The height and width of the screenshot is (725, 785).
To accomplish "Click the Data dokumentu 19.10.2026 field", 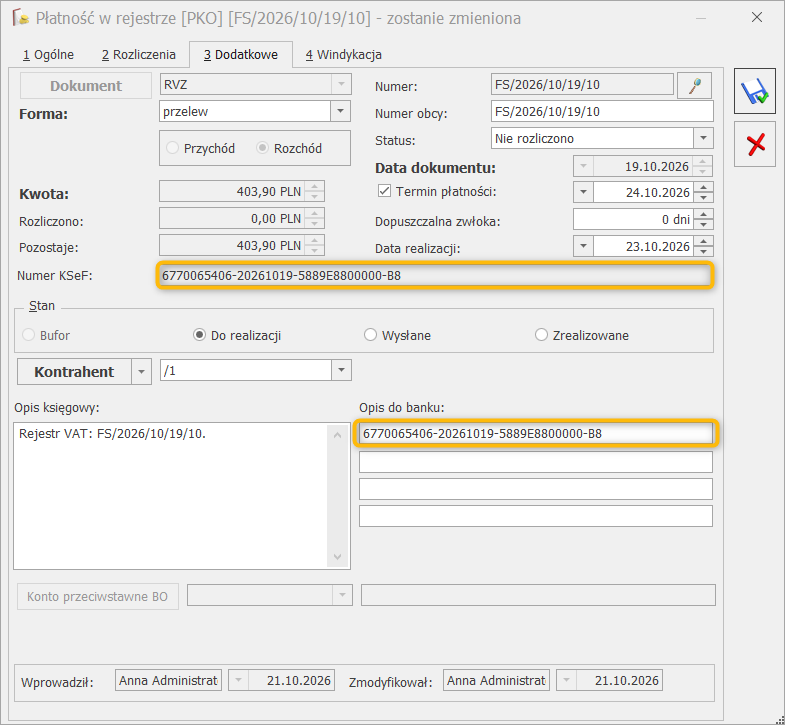I will point(643,166).
